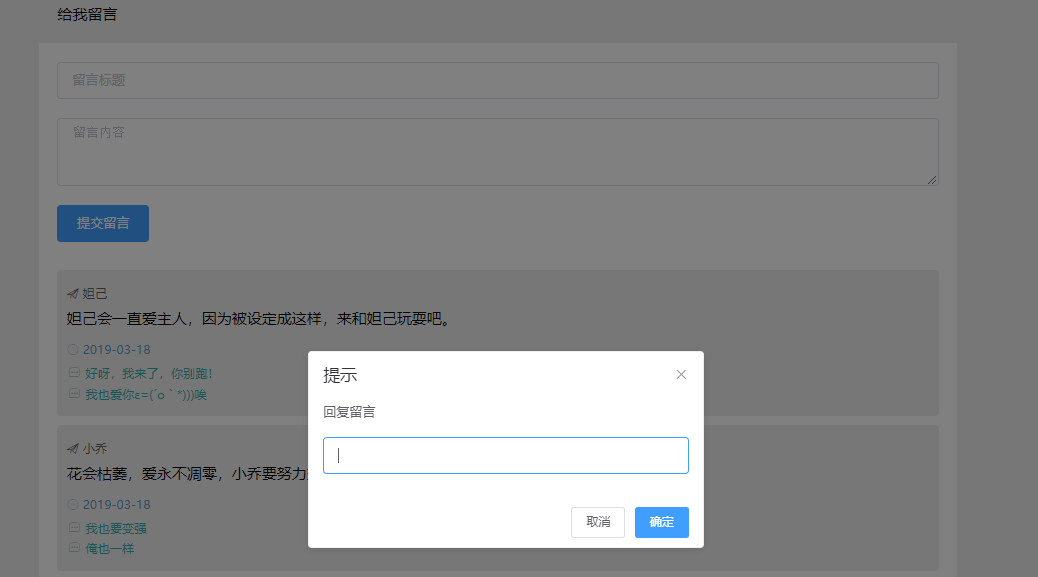The width and height of the screenshot is (1038, 577).
Task: Grab the resize handle of 留言内容 textarea
Action: click(x=932, y=180)
